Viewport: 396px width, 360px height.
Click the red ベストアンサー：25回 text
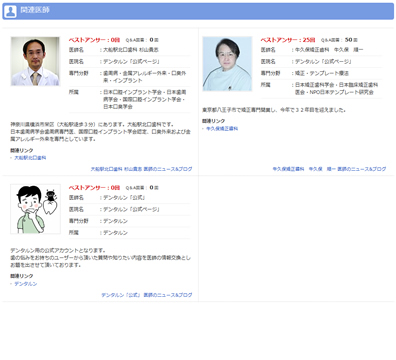[288, 40]
